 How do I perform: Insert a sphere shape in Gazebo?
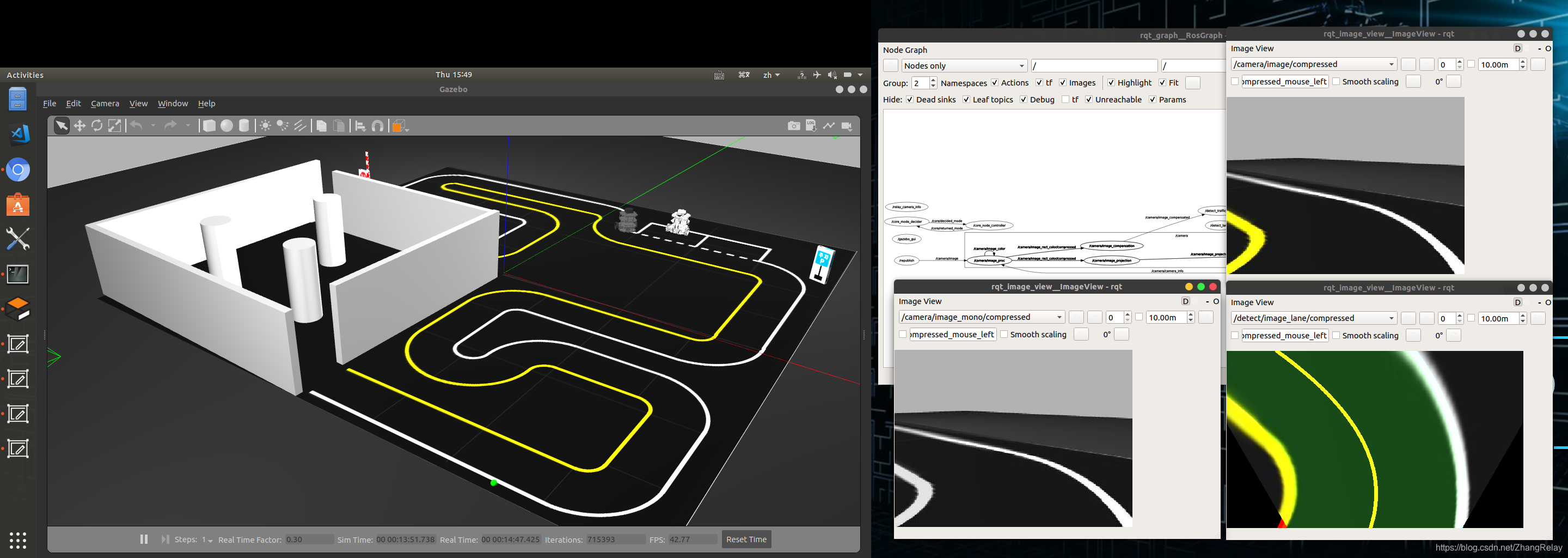[x=226, y=125]
